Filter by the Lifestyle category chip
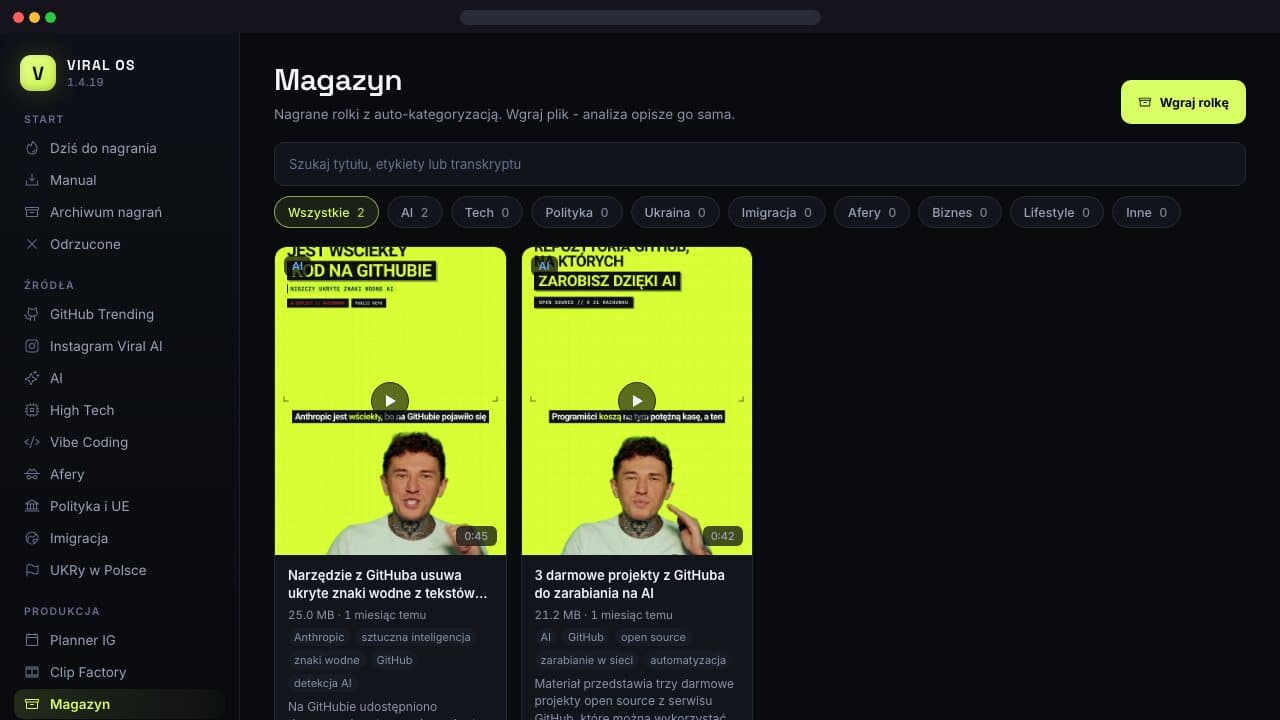 (x=1057, y=212)
